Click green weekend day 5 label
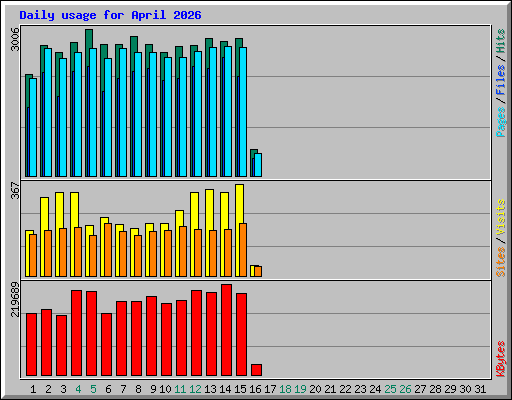Viewport: 512px width, 400px height. click(x=93, y=389)
